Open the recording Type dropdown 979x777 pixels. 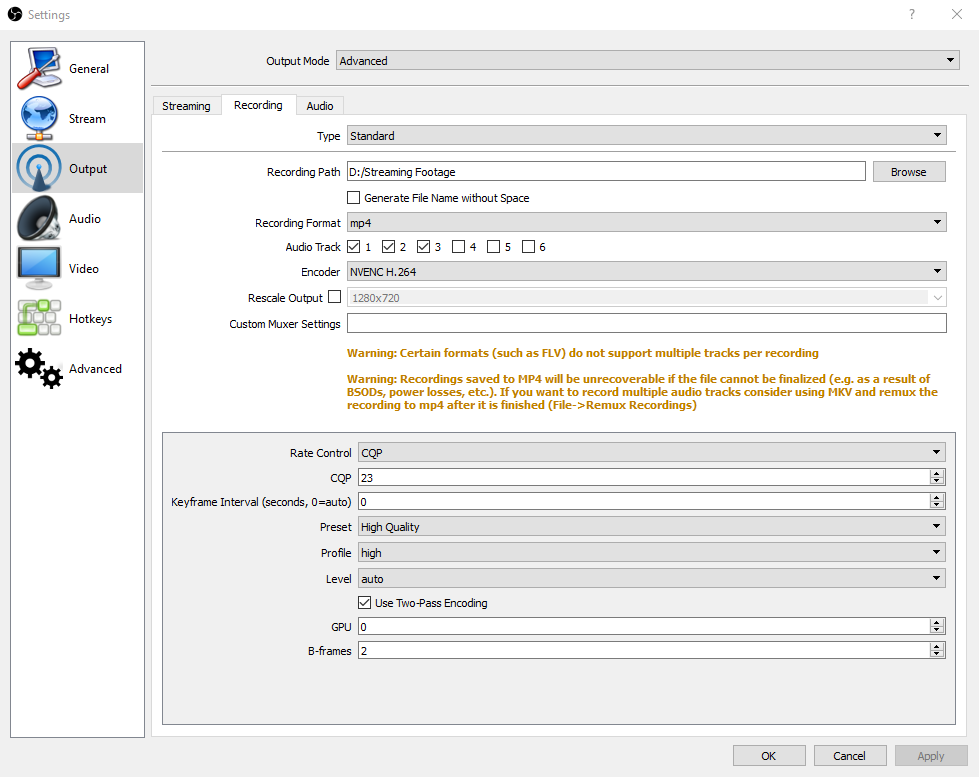pyautogui.click(x=647, y=136)
